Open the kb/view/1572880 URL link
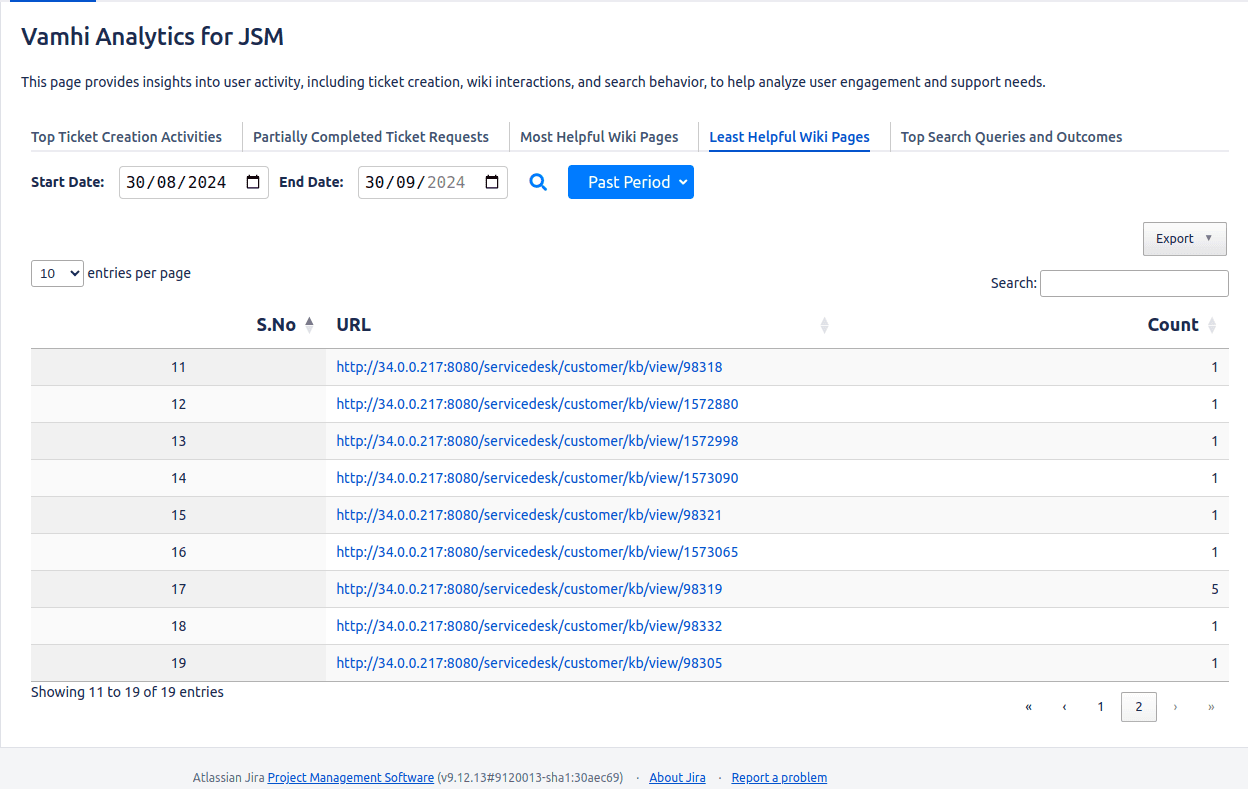This screenshot has width=1248, height=789. click(537, 404)
